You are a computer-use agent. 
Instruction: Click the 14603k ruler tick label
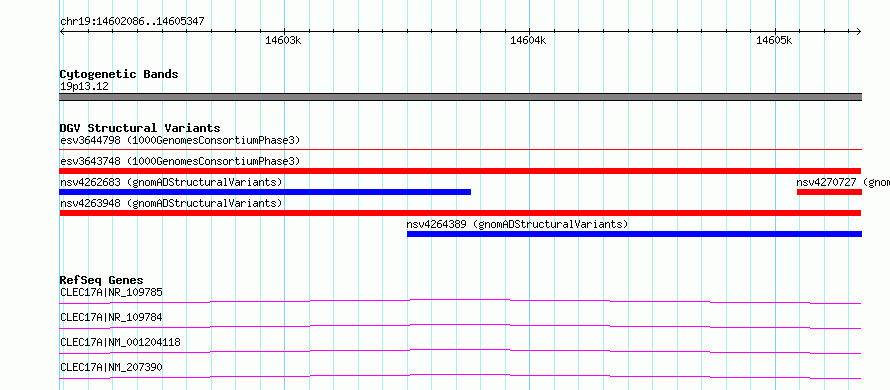[283, 40]
